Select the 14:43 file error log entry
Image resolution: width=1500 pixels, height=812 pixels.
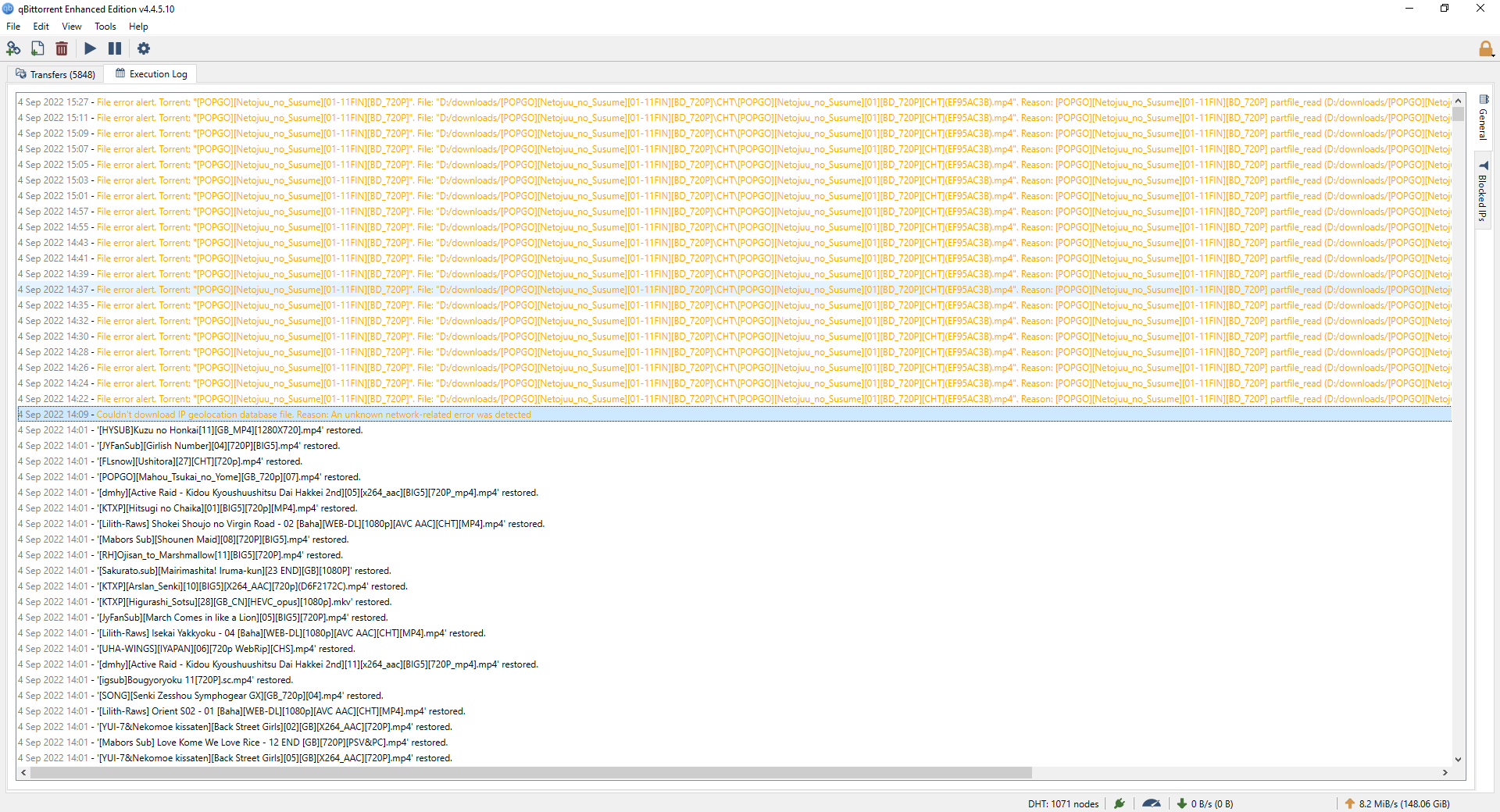tap(734, 243)
